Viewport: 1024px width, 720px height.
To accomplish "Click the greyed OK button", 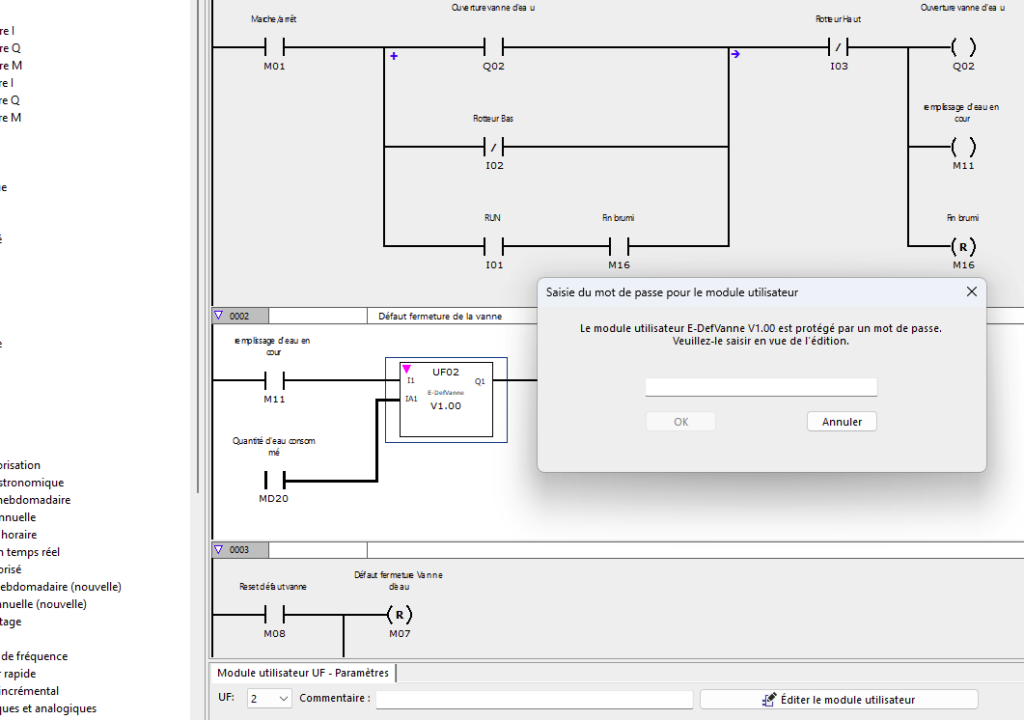I will coord(680,421).
